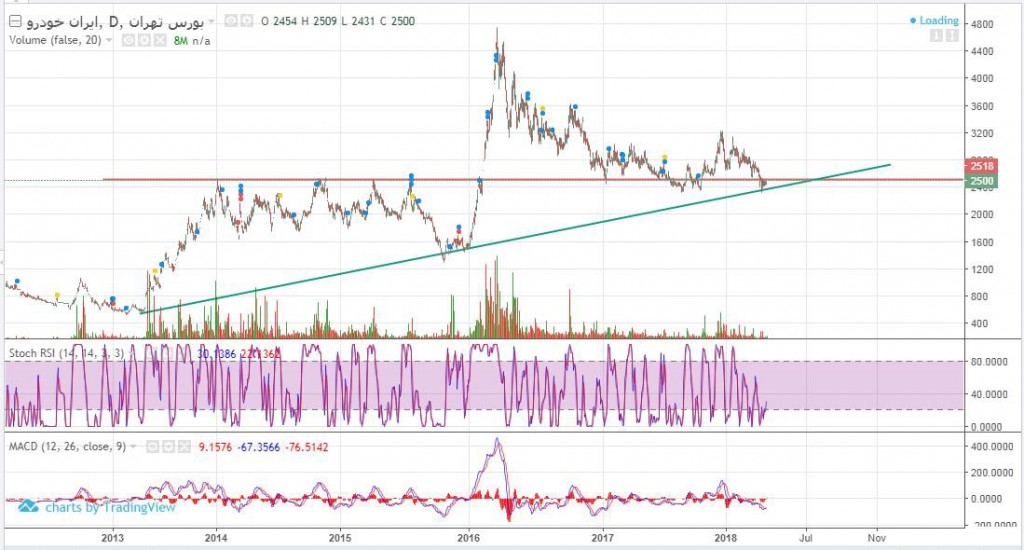The width and height of the screenshot is (1024, 550).
Task: Click the 2015 label on time axis
Action: 340,538
